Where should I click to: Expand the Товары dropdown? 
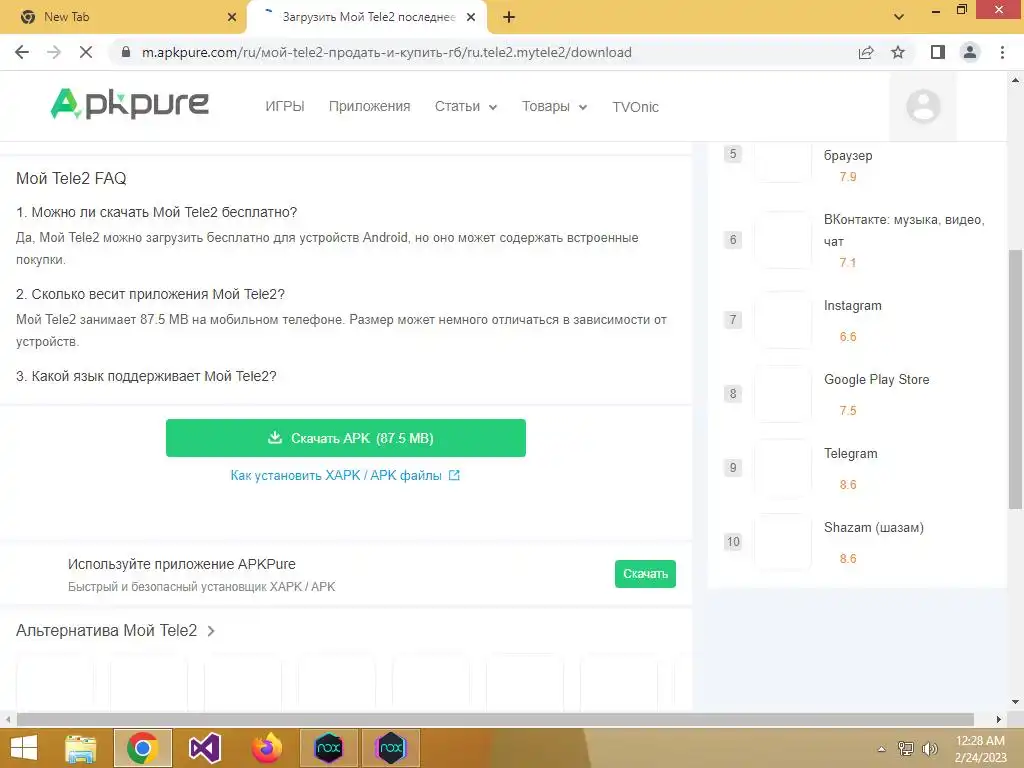[x=554, y=106]
